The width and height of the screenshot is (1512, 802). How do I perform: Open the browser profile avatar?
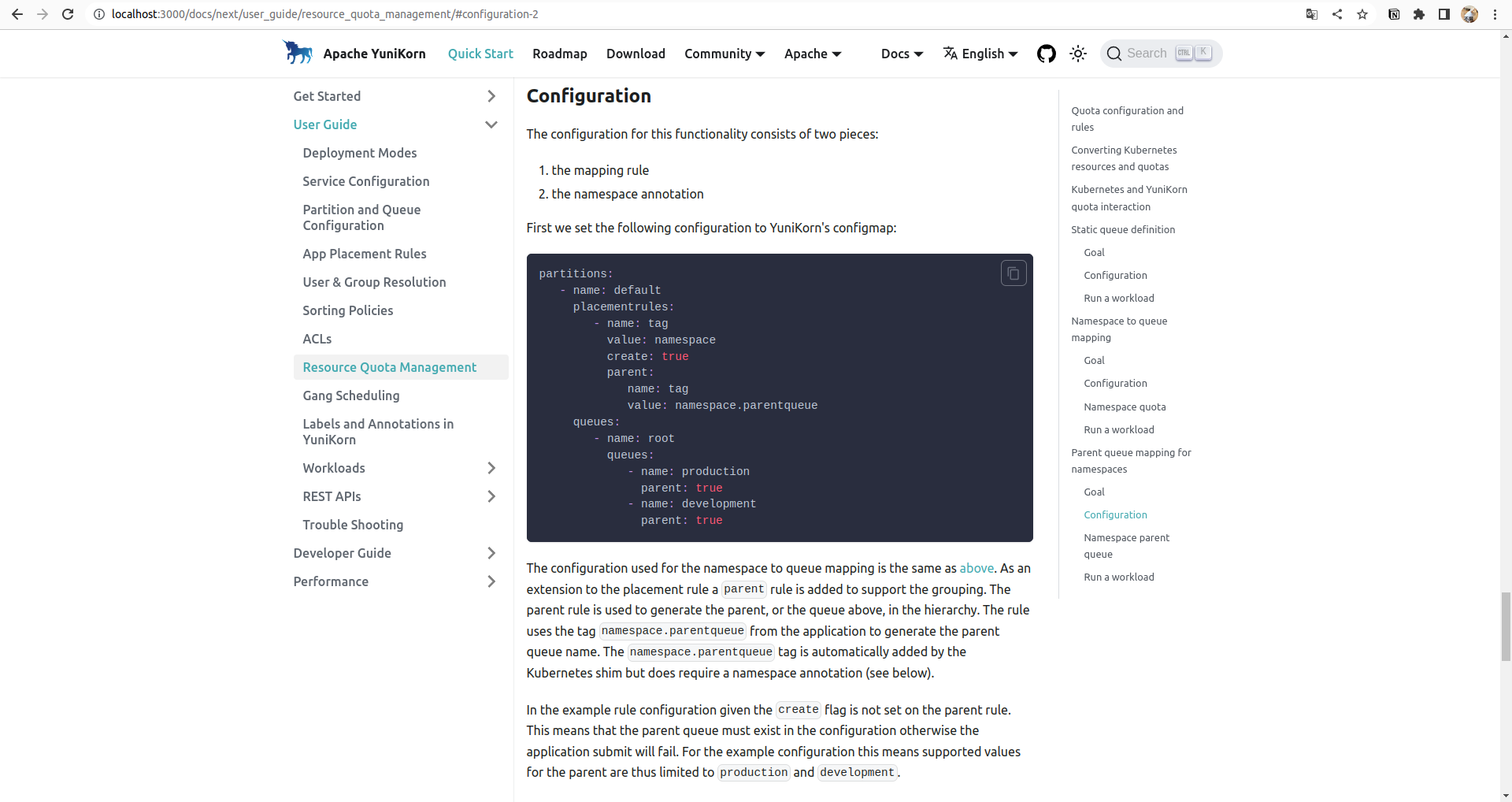[x=1469, y=14]
